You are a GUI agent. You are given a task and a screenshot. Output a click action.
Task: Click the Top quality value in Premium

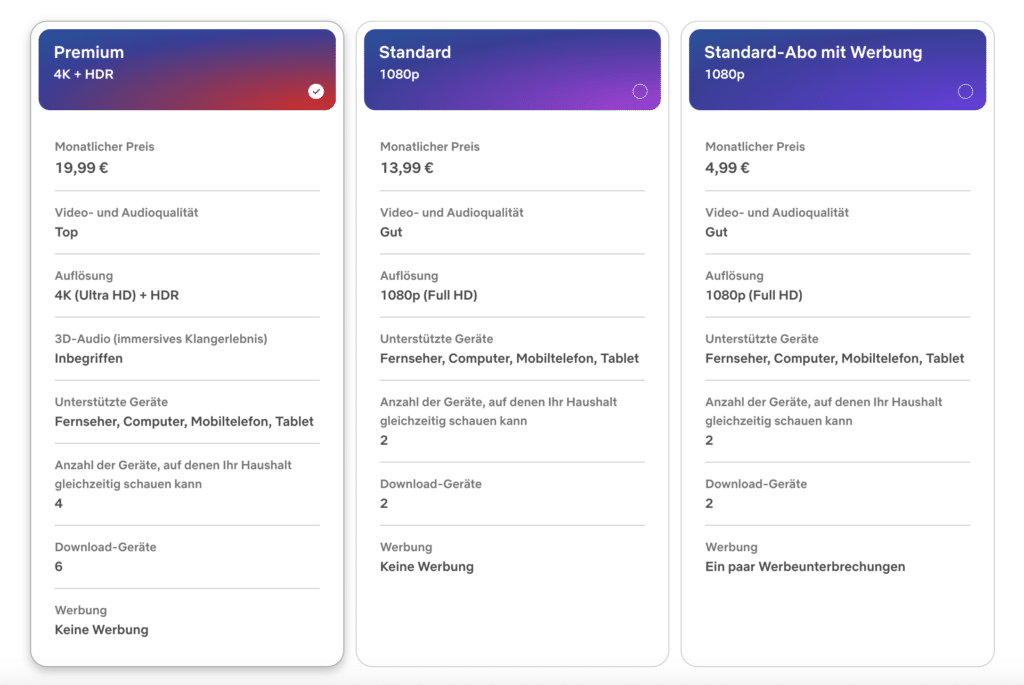[x=66, y=232]
